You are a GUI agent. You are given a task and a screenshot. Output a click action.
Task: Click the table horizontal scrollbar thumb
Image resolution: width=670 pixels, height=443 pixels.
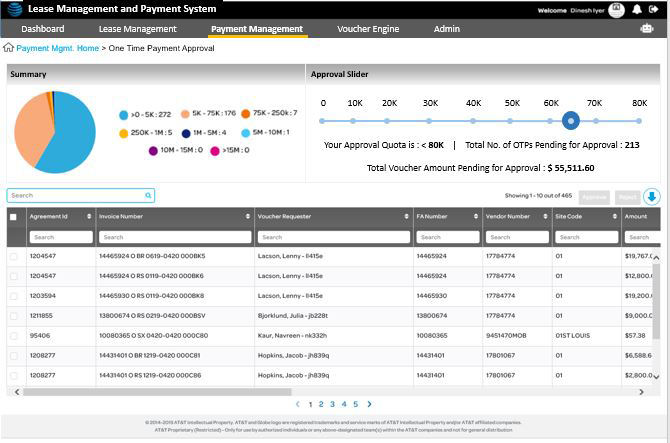[x=157, y=392]
